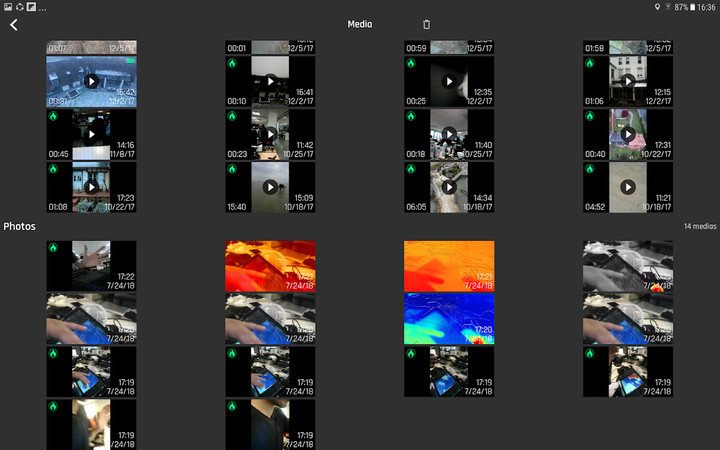Screen dimensions: 720x450
Task: Play the 01:06 video recorded at 12:15
Action: tap(628, 82)
